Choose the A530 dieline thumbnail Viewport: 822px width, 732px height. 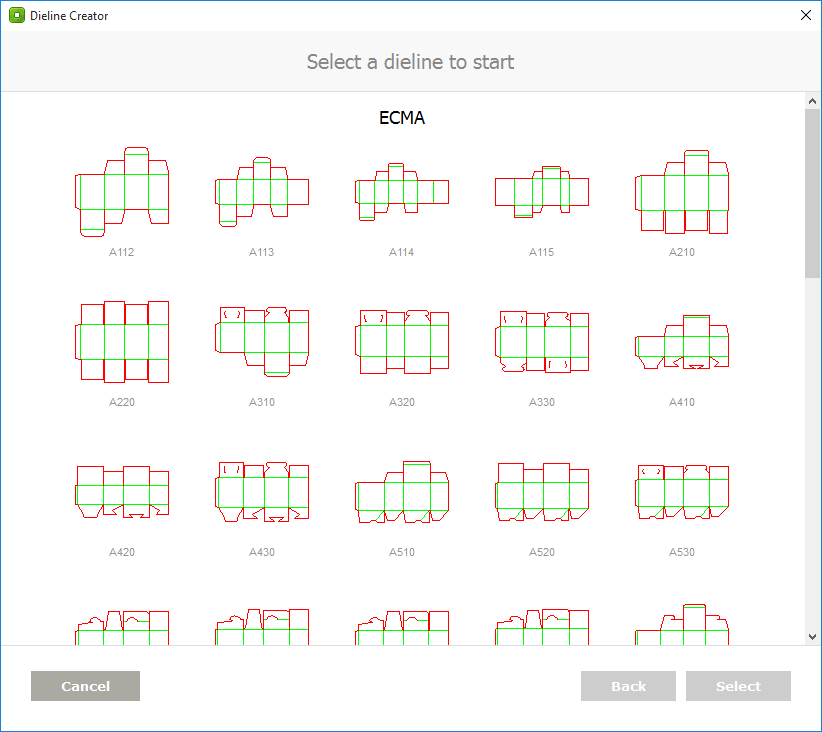pos(682,492)
